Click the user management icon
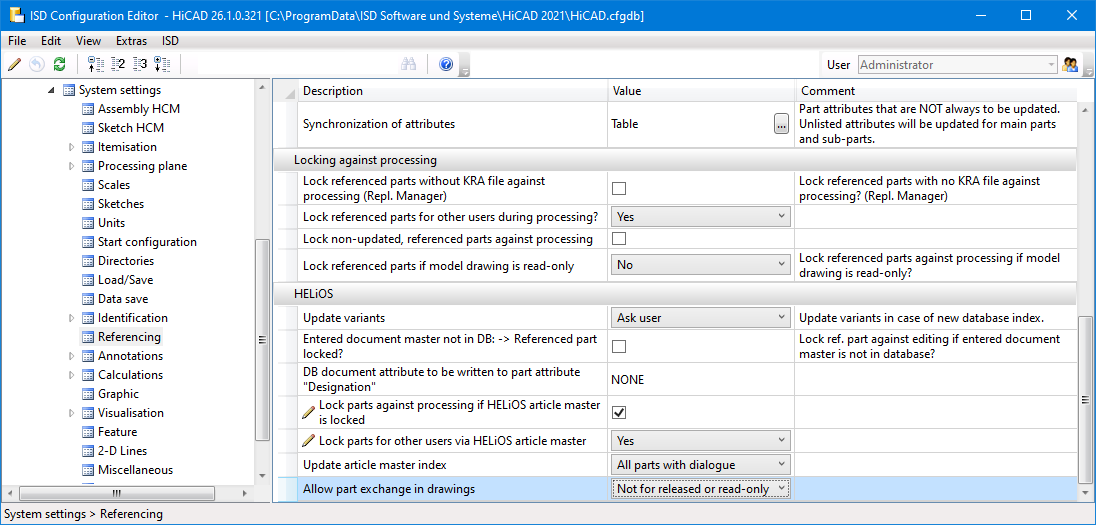This screenshot has height=525, width=1096. pyautogui.click(x=1070, y=65)
